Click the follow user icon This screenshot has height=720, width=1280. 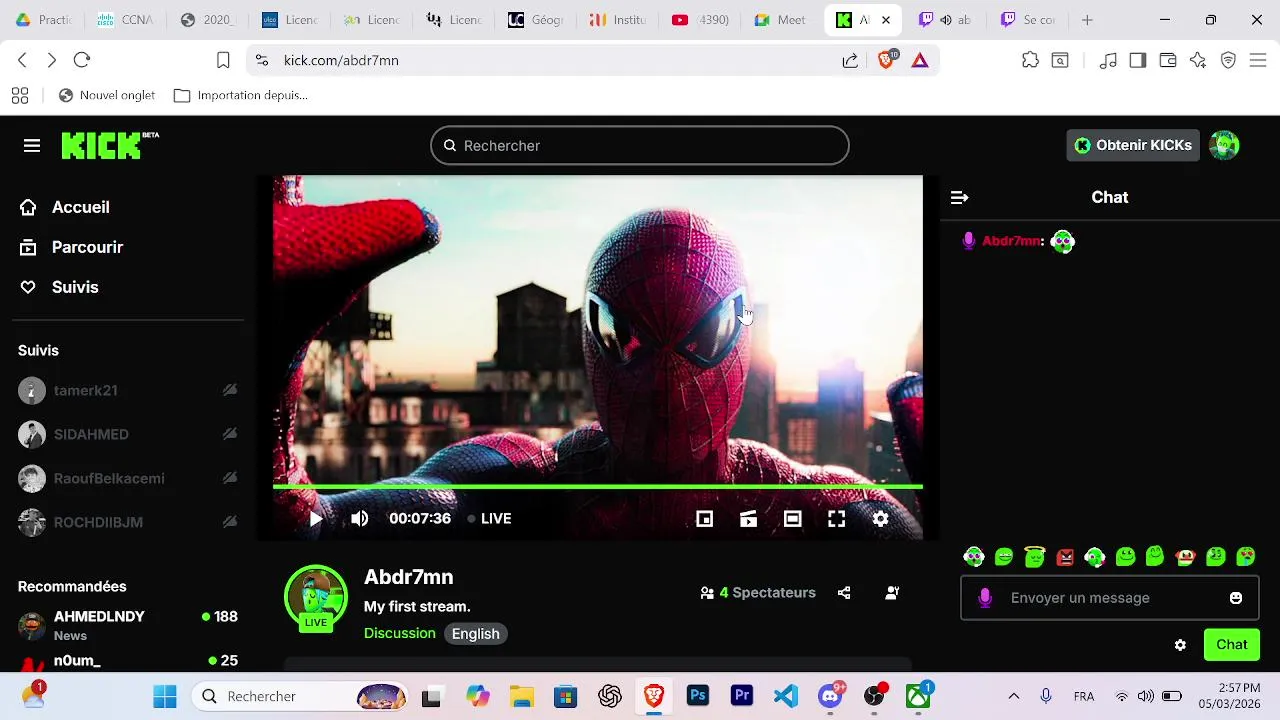tap(892, 593)
